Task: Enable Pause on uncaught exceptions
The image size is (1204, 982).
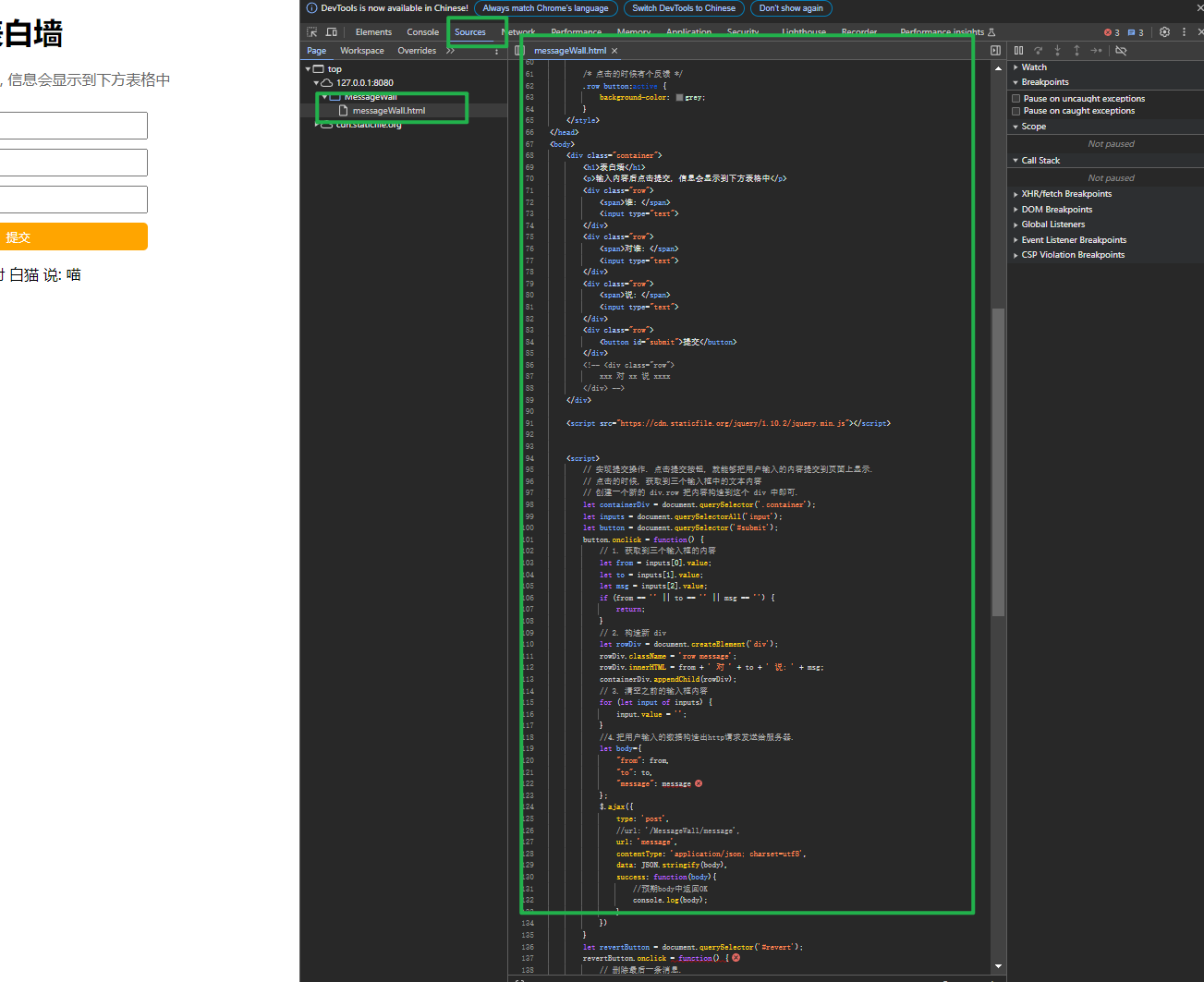Action: [1016, 99]
